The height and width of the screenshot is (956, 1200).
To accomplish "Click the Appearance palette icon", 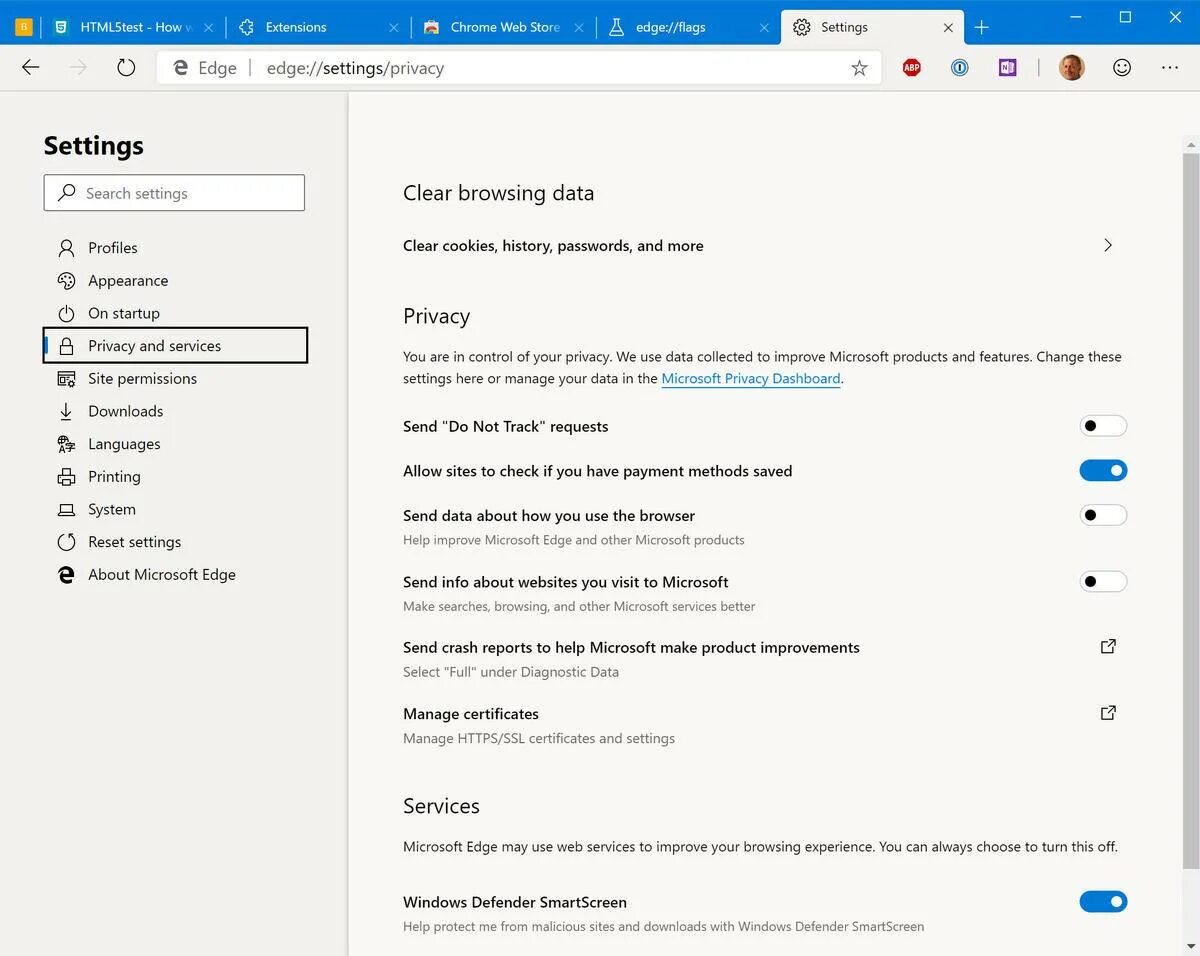I will point(66,280).
